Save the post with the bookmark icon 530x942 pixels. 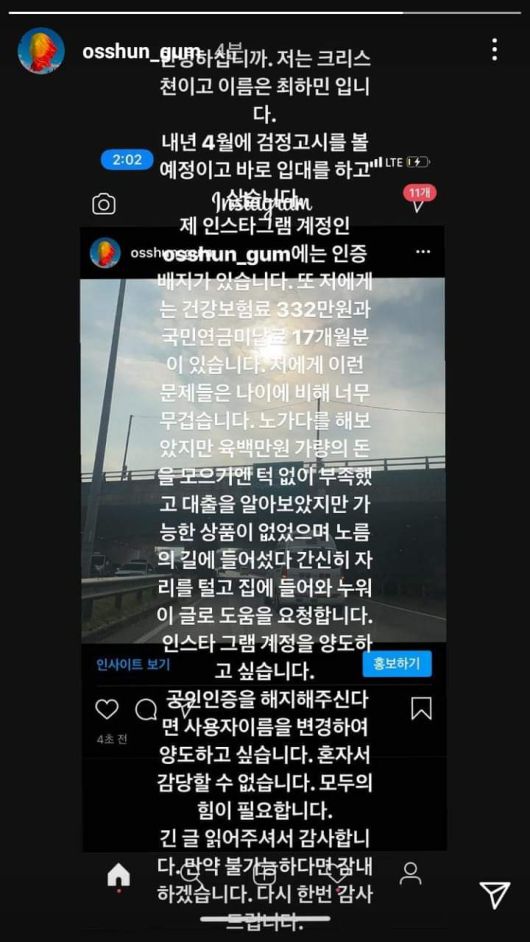[421, 708]
